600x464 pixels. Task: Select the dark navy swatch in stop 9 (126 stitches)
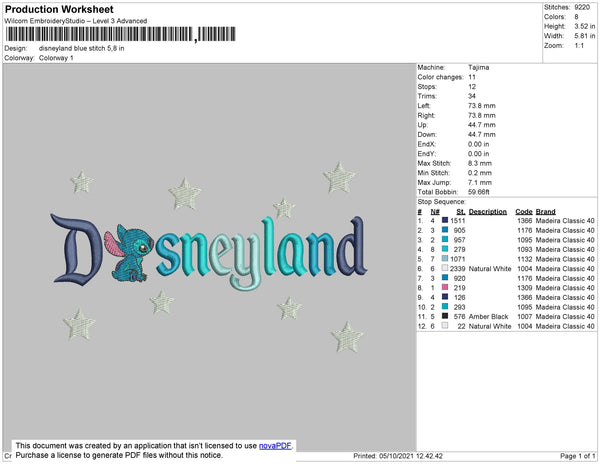click(x=445, y=297)
